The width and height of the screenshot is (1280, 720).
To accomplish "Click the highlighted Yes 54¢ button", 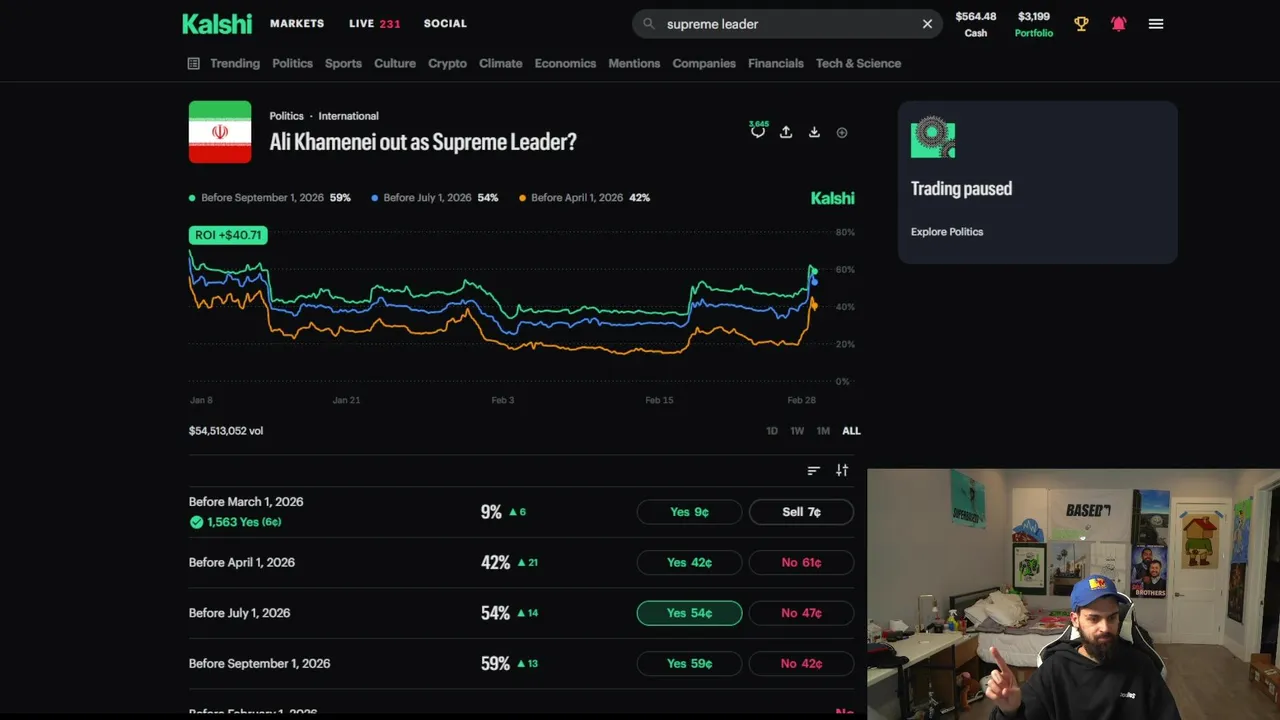I will [x=689, y=613].
